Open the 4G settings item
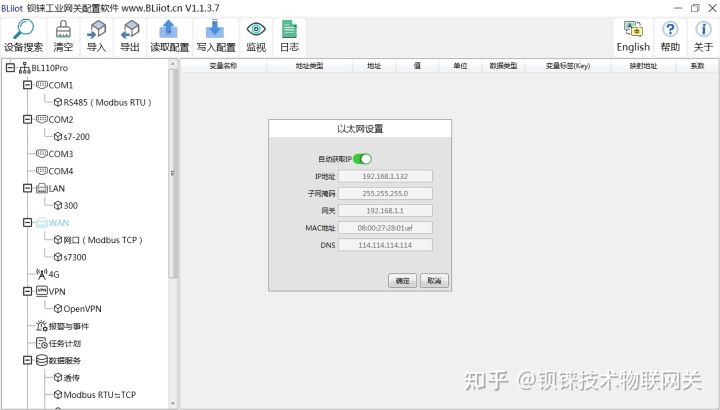The width and height of the screenshot is (720, 410). 48,275
